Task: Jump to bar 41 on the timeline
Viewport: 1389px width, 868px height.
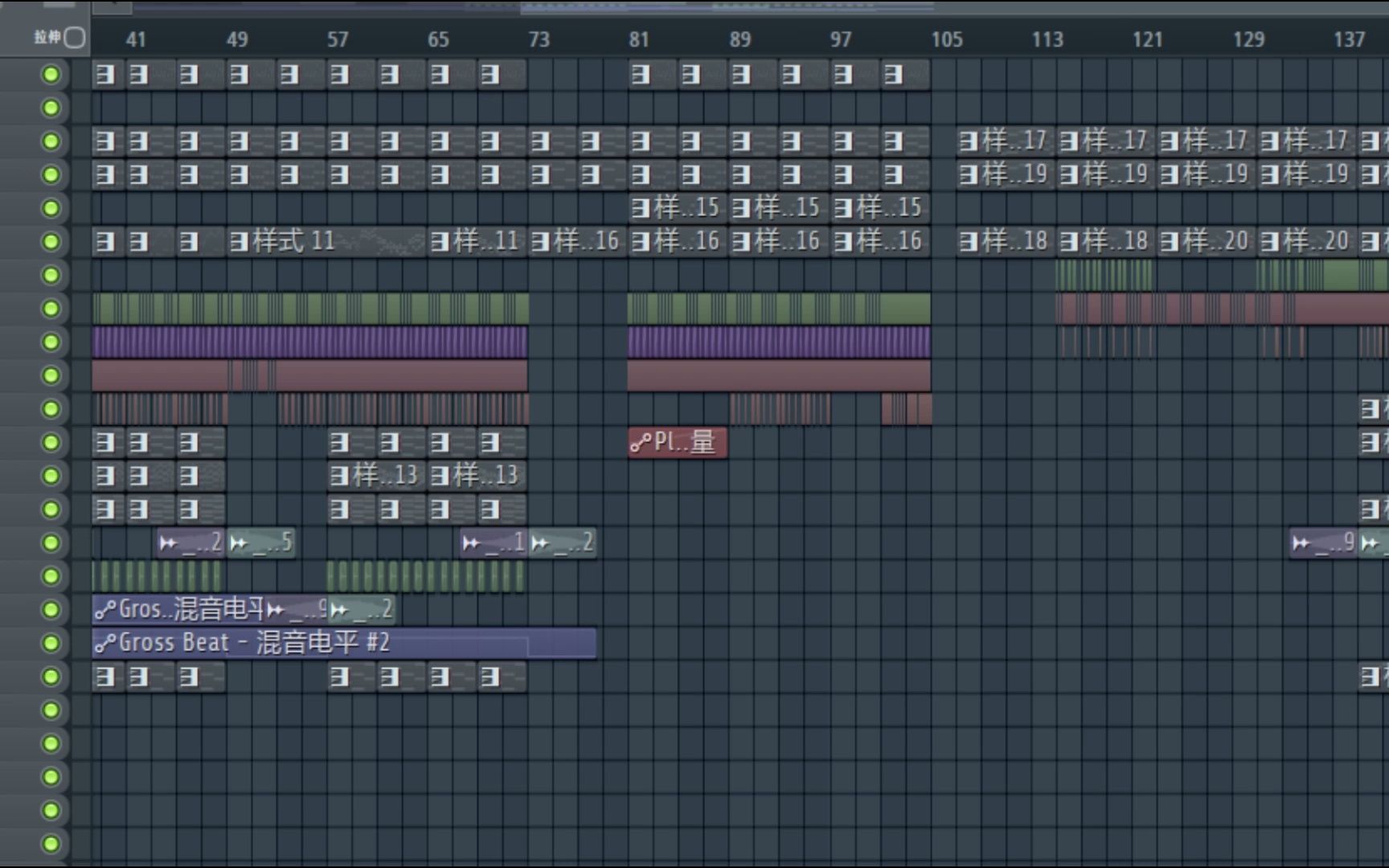Action: click(x=136, y=39)
